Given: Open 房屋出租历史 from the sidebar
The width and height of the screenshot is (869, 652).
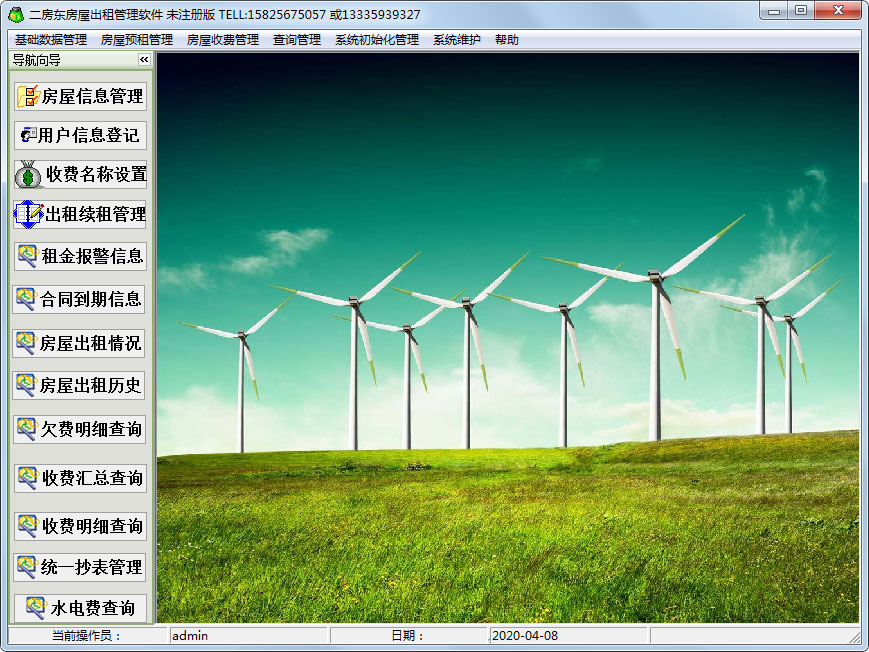Looking at the screenshot, I should (x=80, y=385).
